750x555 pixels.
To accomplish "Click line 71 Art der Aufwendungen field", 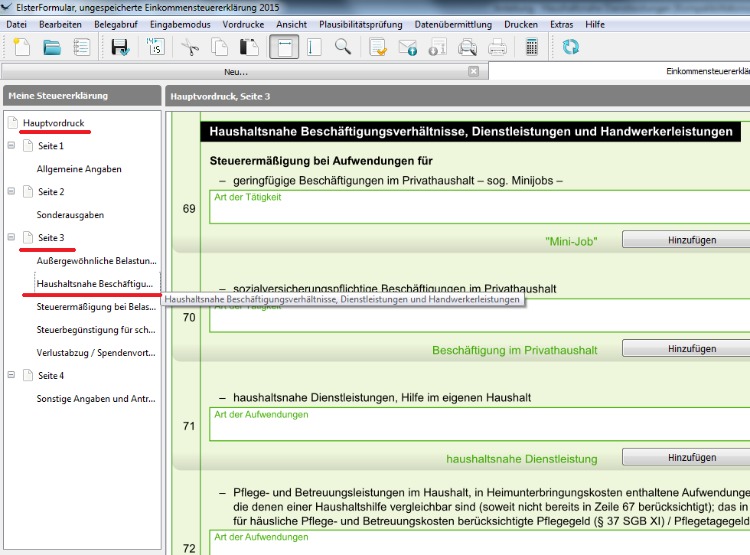I will [x=479, y=424].
